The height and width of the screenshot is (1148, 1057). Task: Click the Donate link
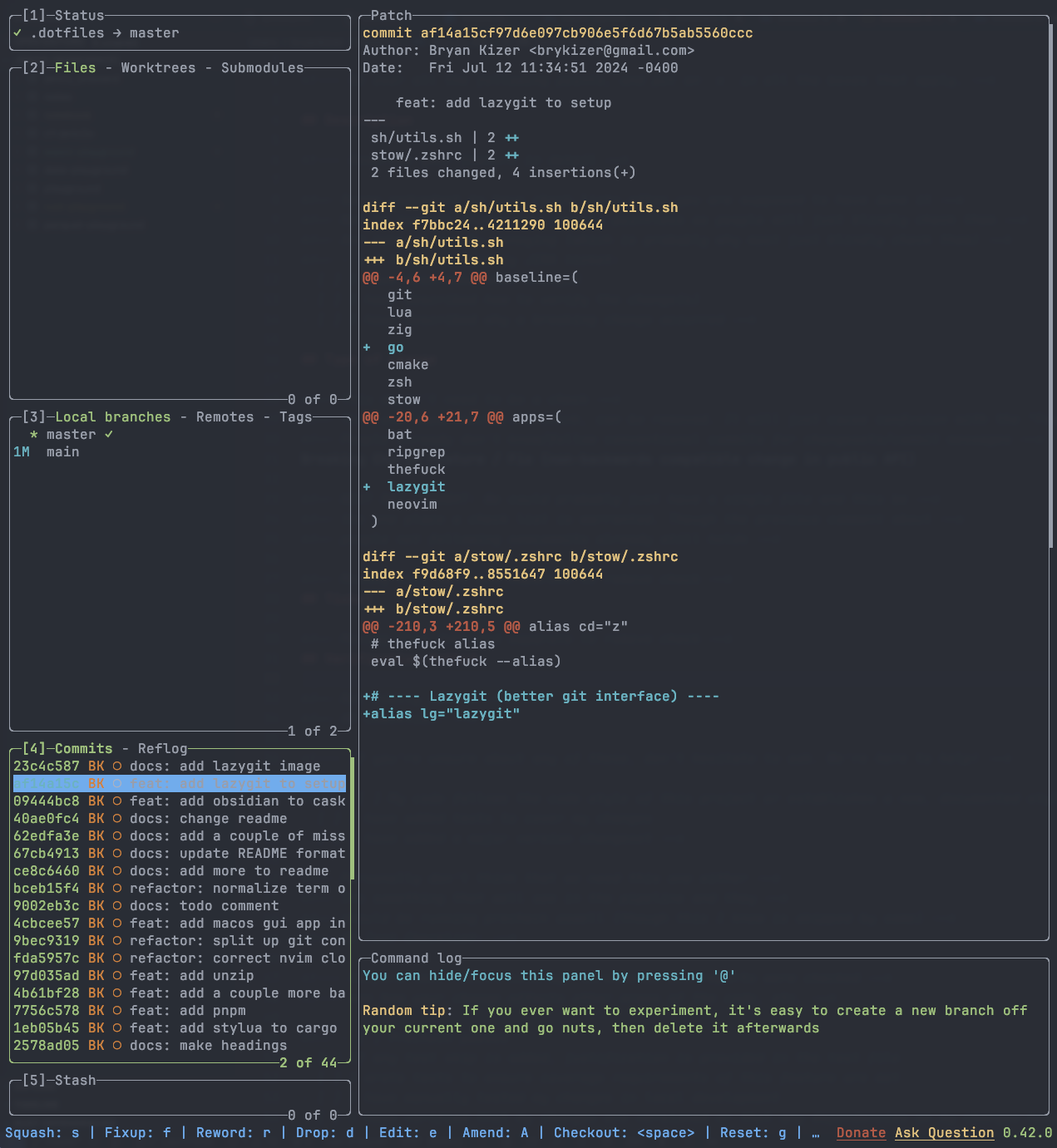click(861, 1133)
